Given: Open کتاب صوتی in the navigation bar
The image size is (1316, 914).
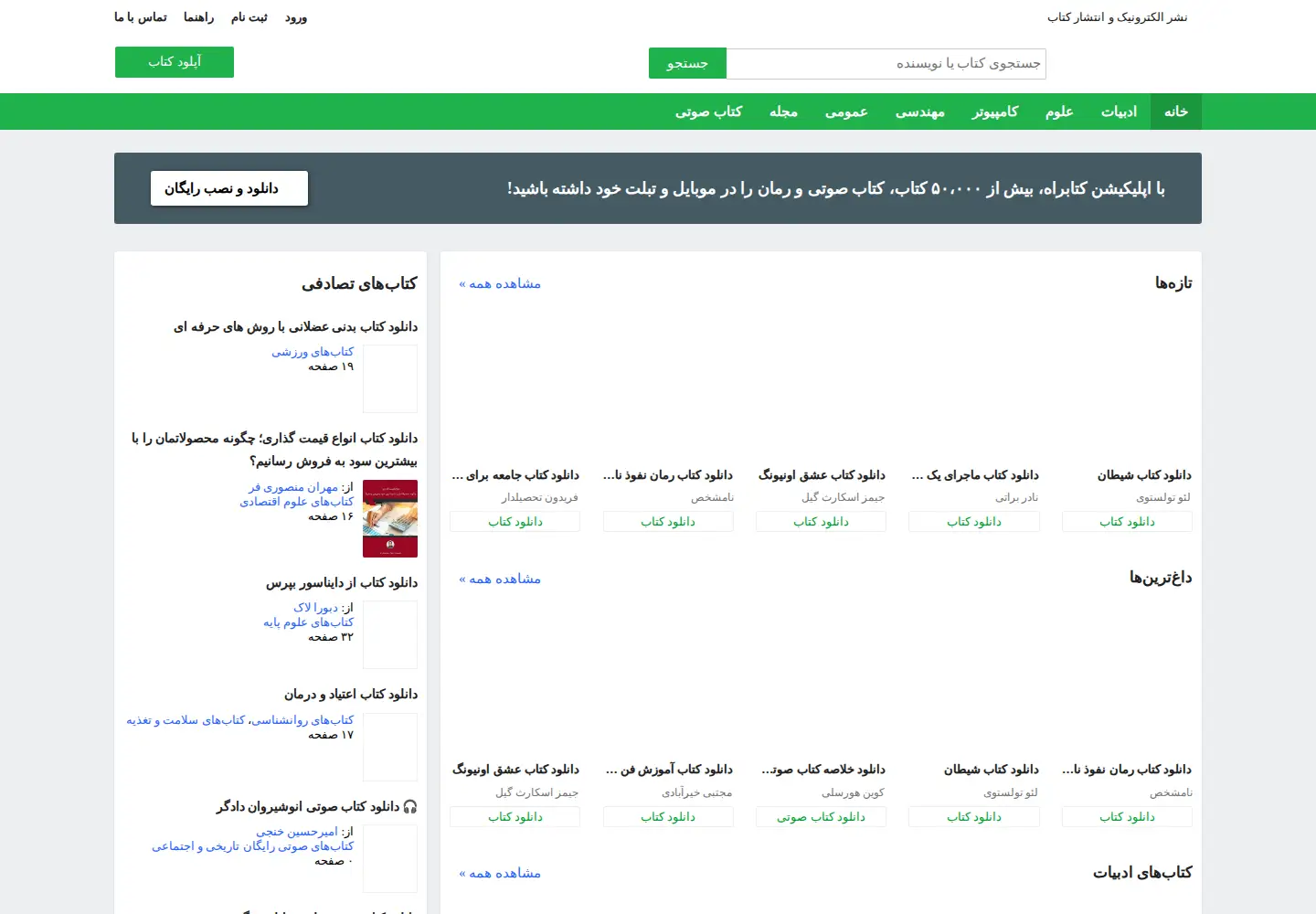Looking at the screenshot, I should (708, 112).
